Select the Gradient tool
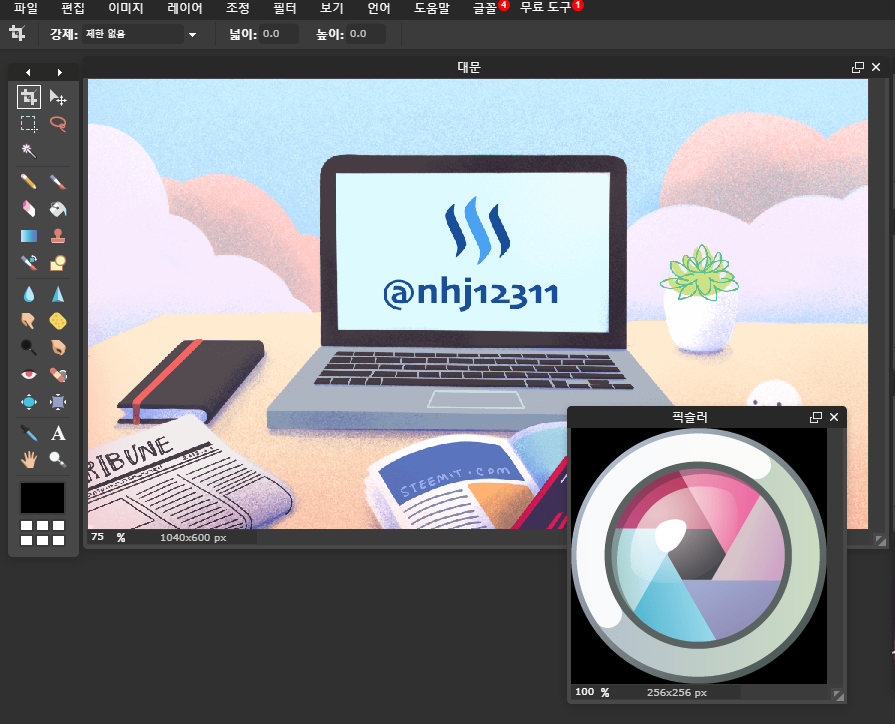895x724 pixels. [x=29, y=235]
